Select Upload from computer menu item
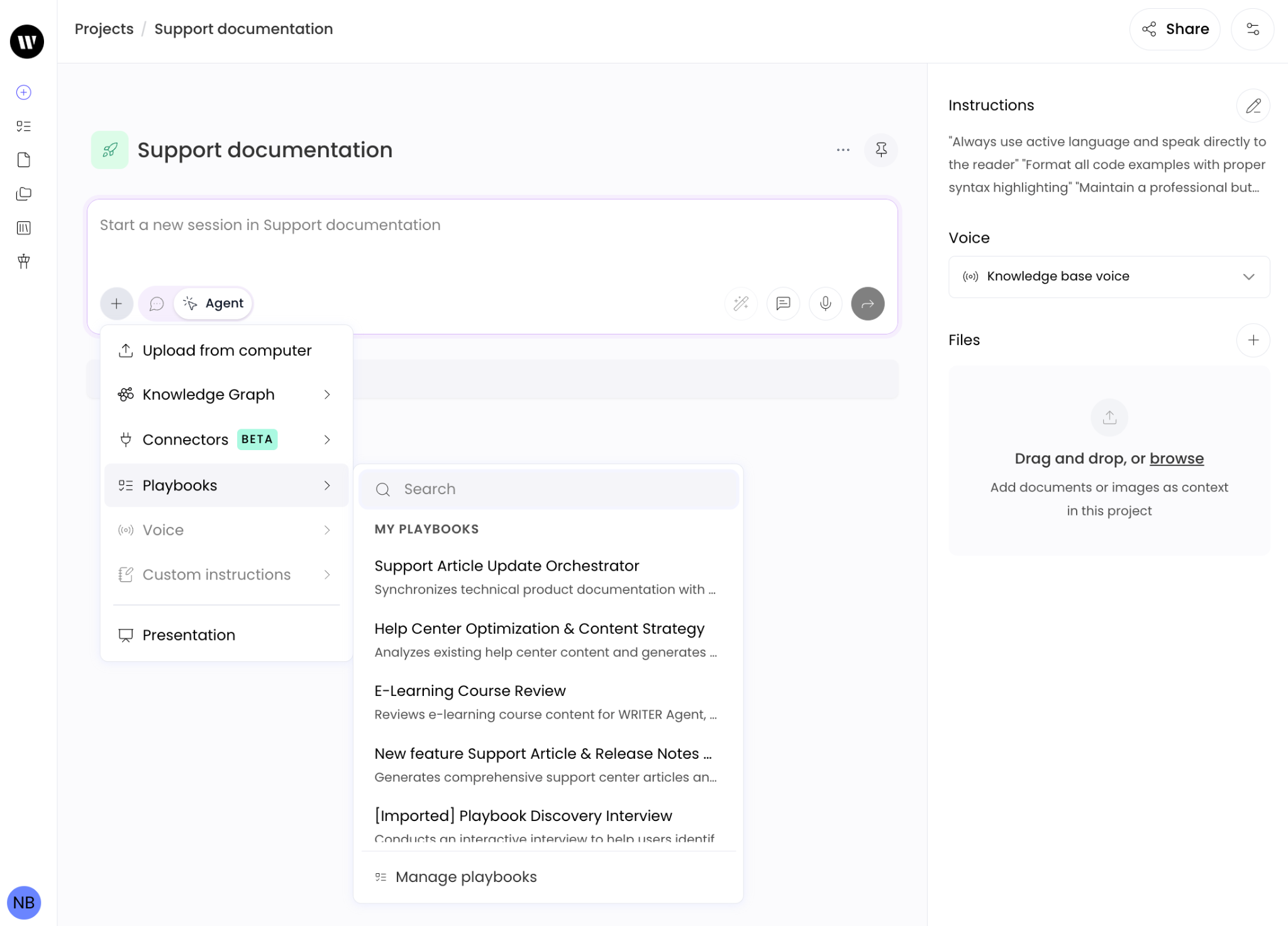The image size is (1288, 926). tap(225, 351)
